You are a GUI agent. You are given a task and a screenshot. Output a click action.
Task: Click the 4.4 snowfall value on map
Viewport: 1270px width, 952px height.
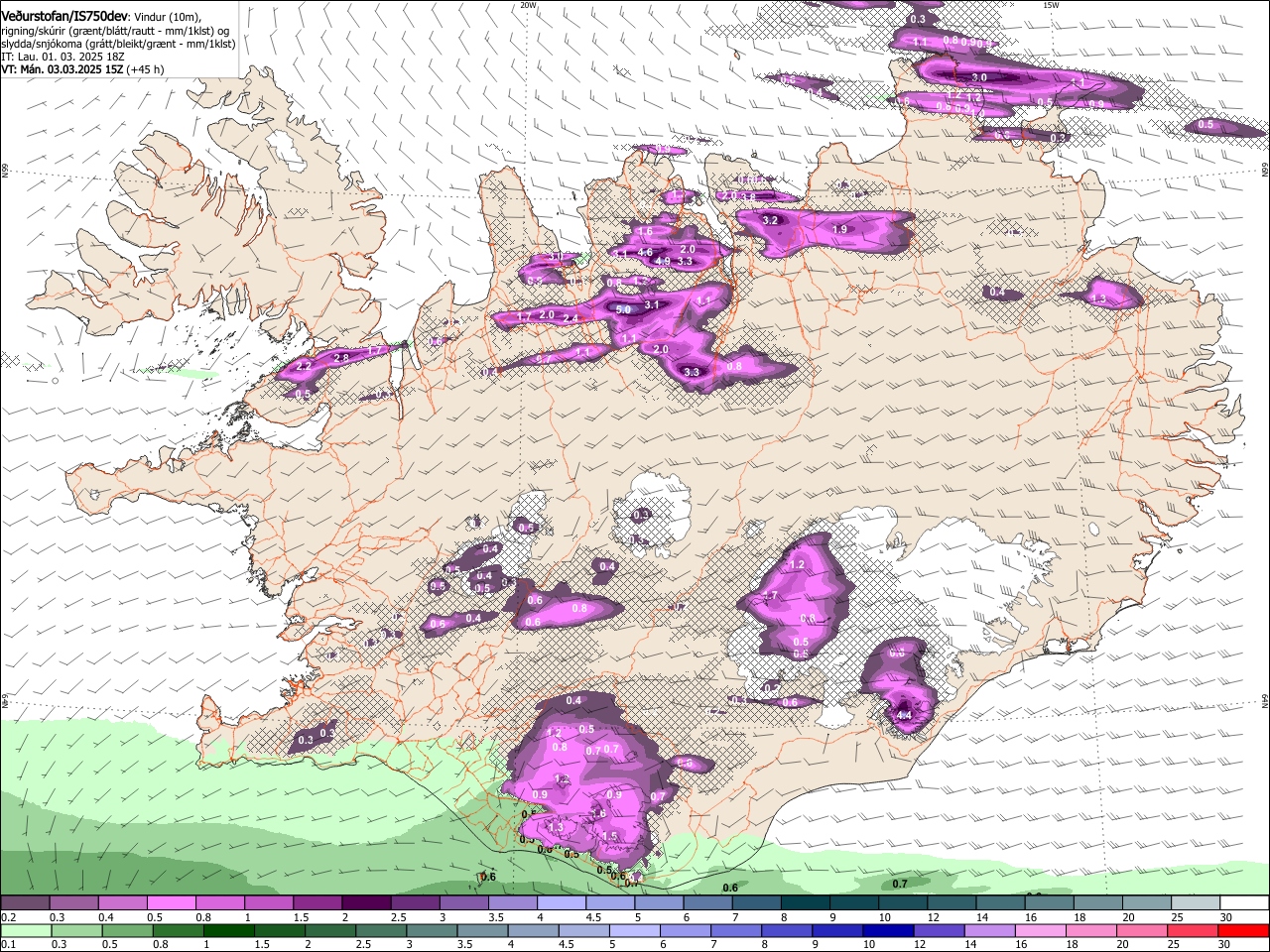tap(904, 715)
